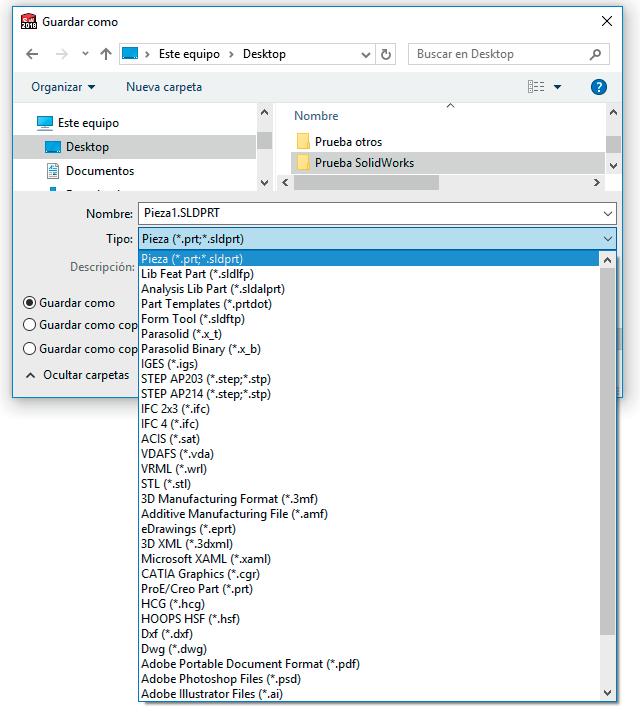Choose Adobe Portable Document Format (*.pdf)

pyautogui.click(x=369, y=664)
